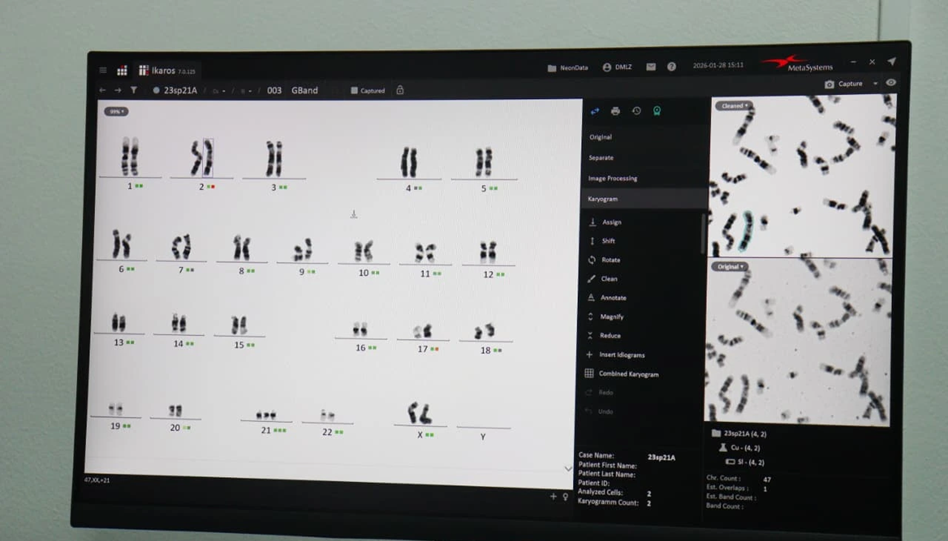Click the print icon
Viewport: 948px width, 541px height.
click(x=615, y=111)
